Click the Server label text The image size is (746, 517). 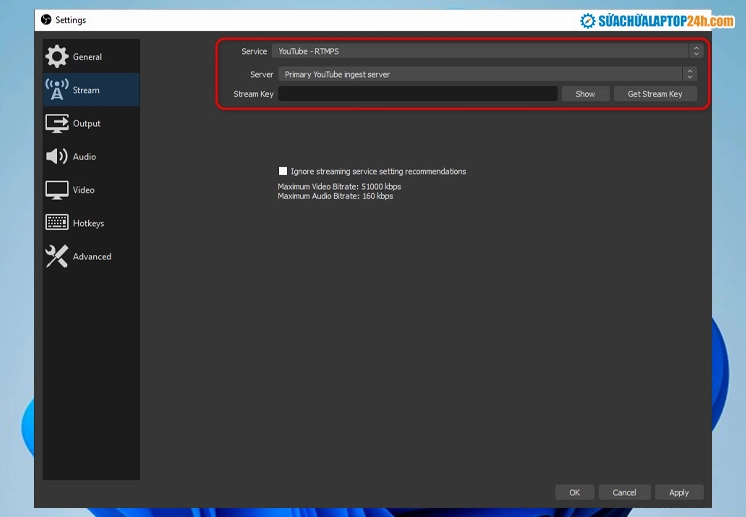[x=262, y=74]
